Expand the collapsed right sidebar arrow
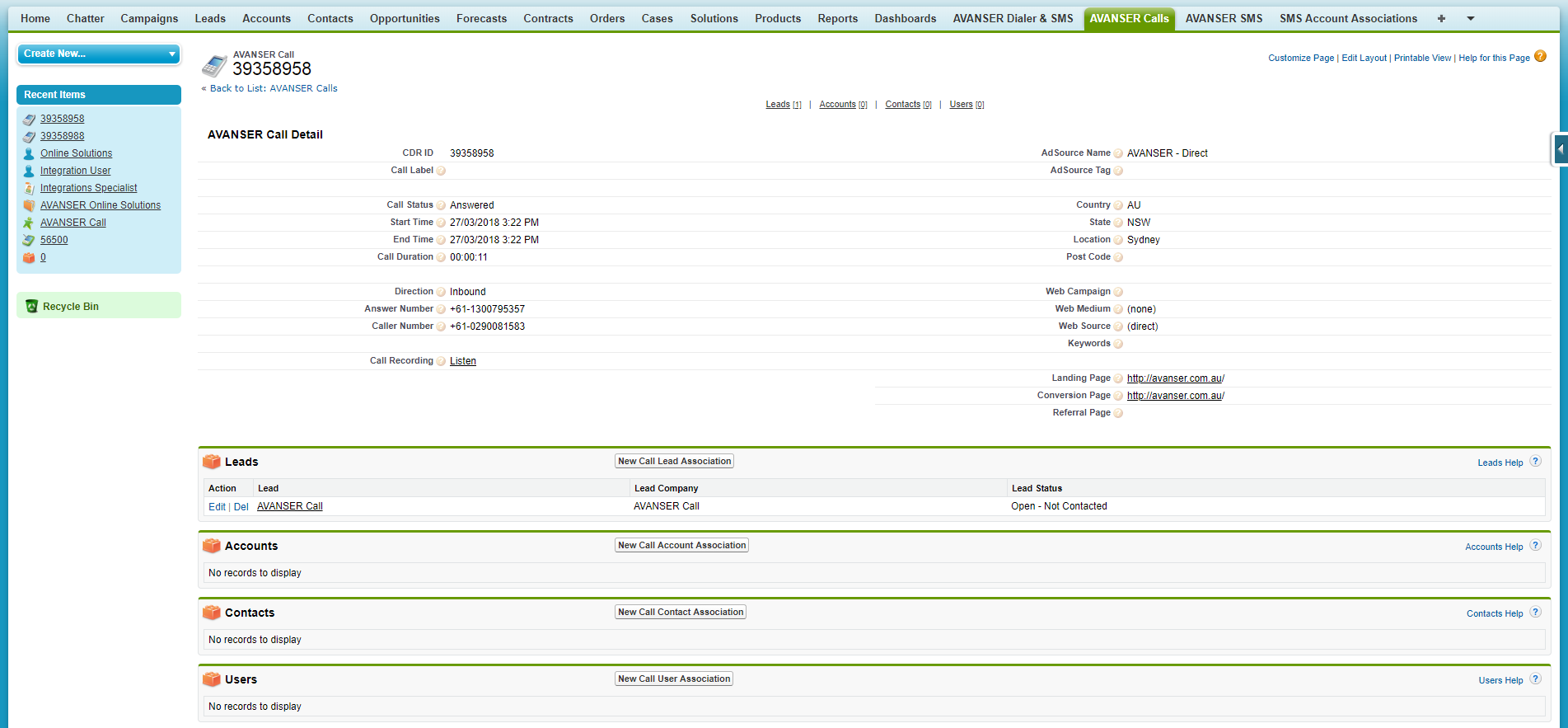The height and width of the screenshot is (728, 1568). tap(1560, 149)
